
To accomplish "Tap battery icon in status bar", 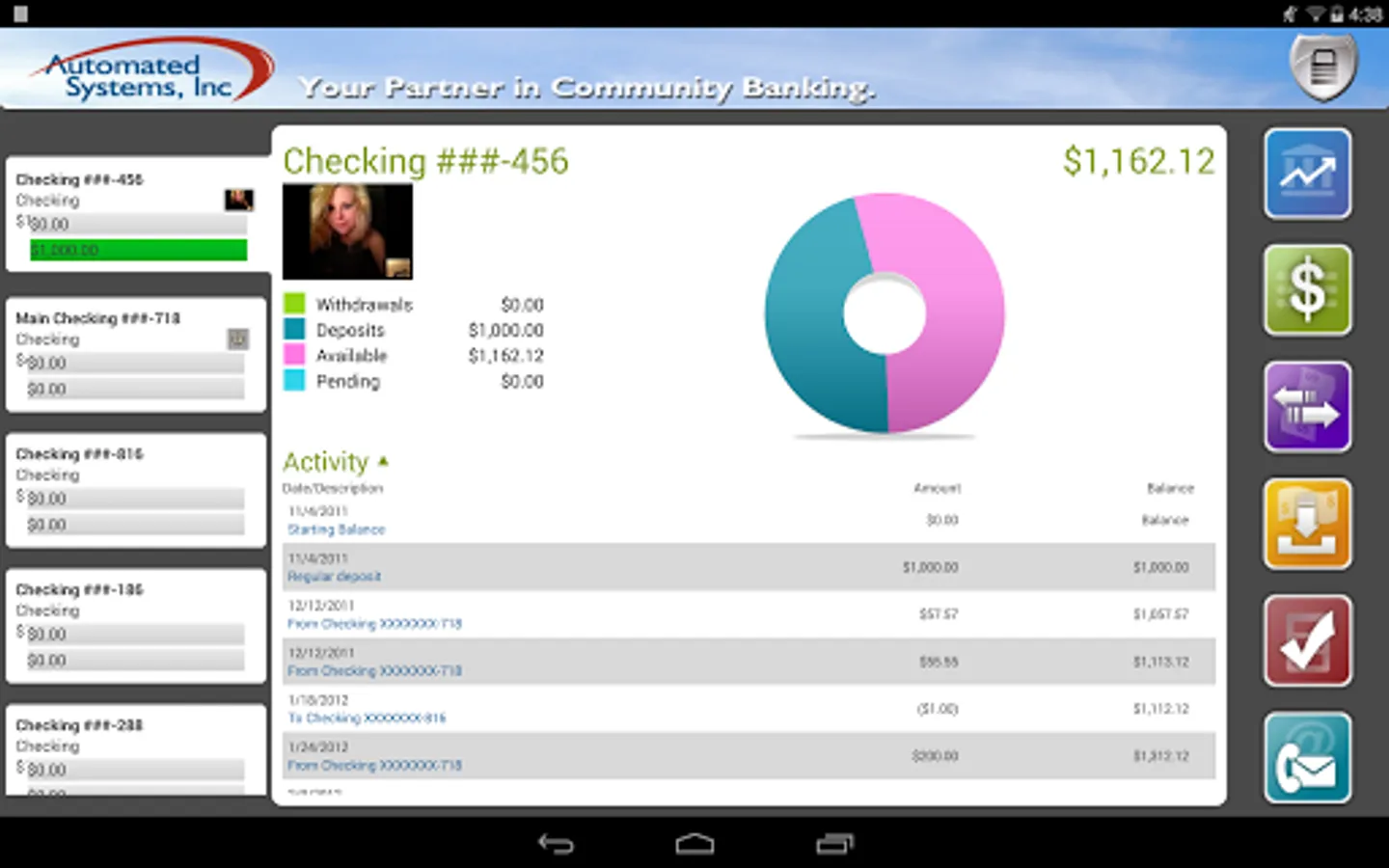I will 1337,14.
